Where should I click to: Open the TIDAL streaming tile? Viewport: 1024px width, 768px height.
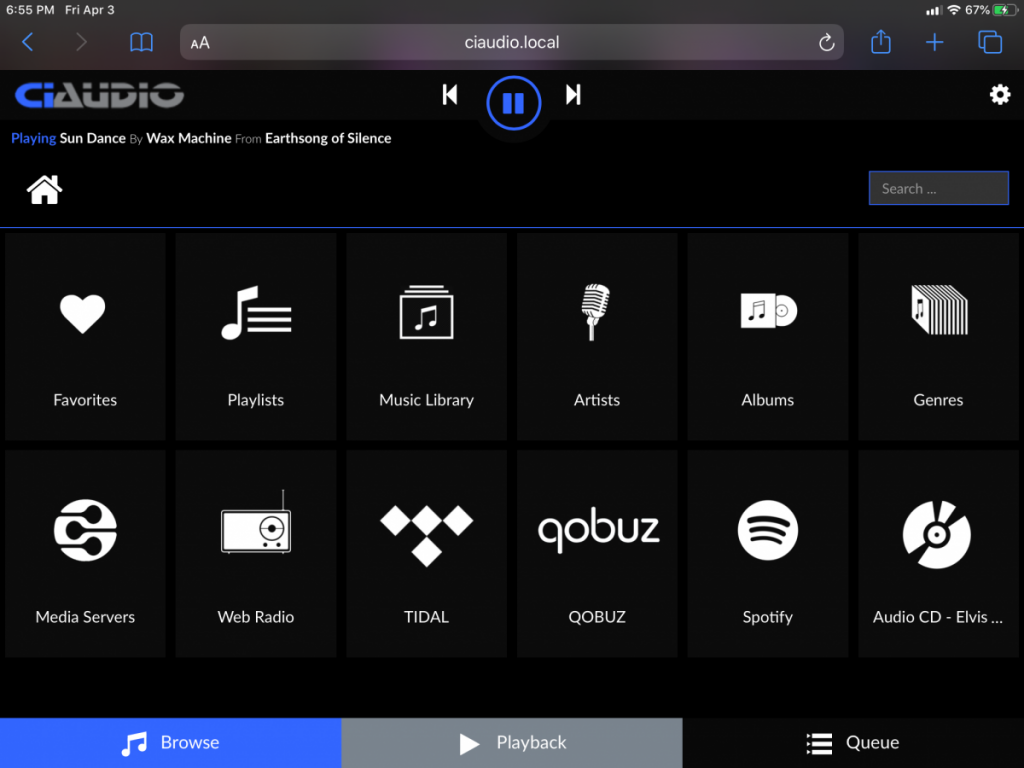(x=426, y=553)
